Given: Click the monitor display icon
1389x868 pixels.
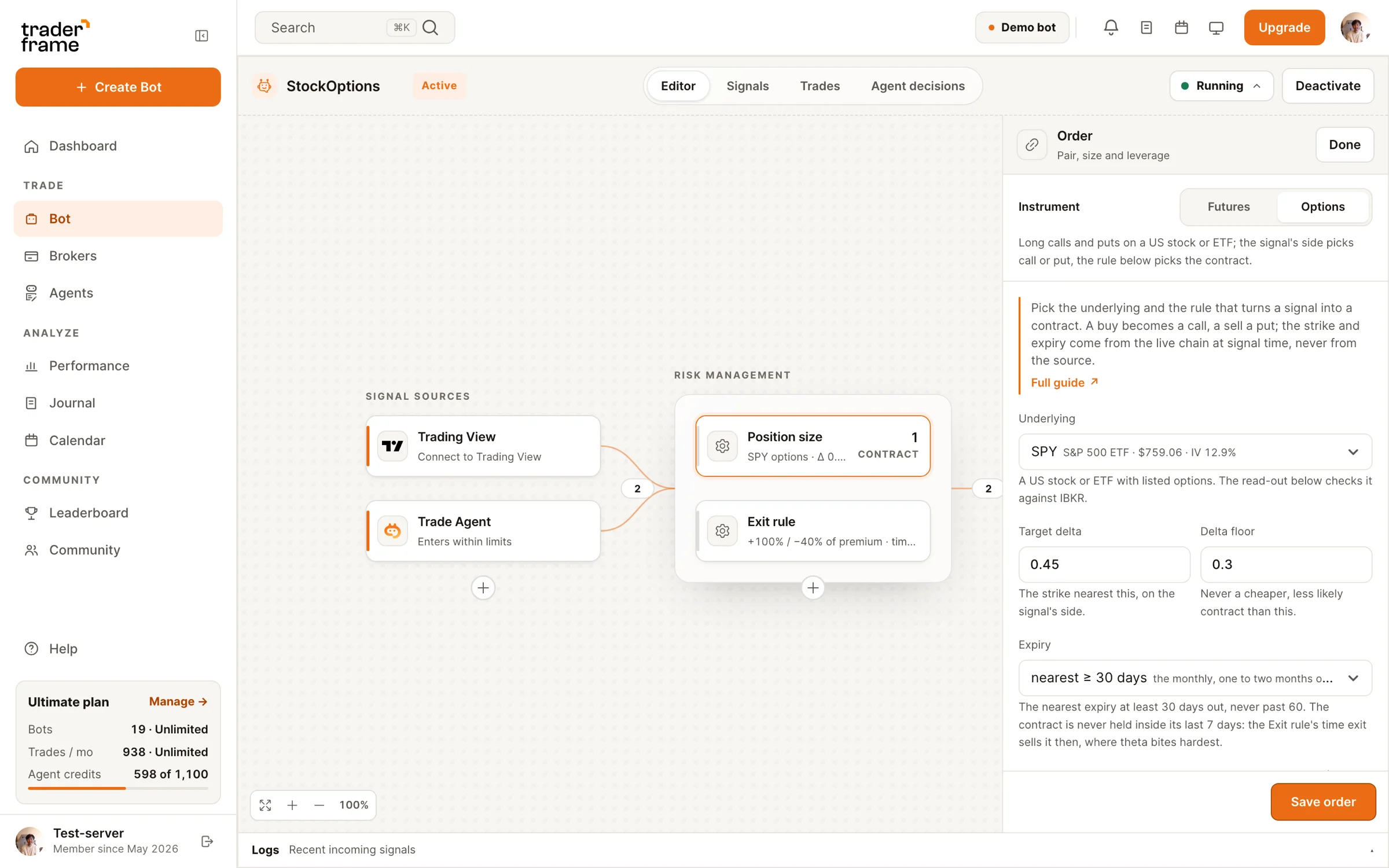Looking at the screenshot, I should [x=1216, y=27].
